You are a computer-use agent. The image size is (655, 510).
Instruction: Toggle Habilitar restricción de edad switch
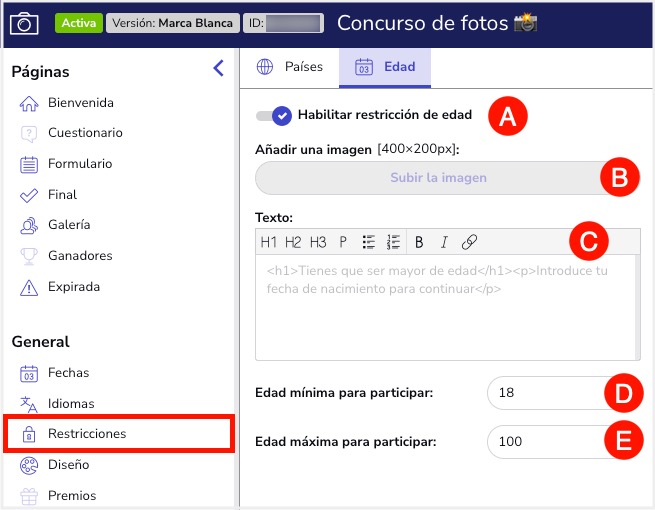coord(273,115)
